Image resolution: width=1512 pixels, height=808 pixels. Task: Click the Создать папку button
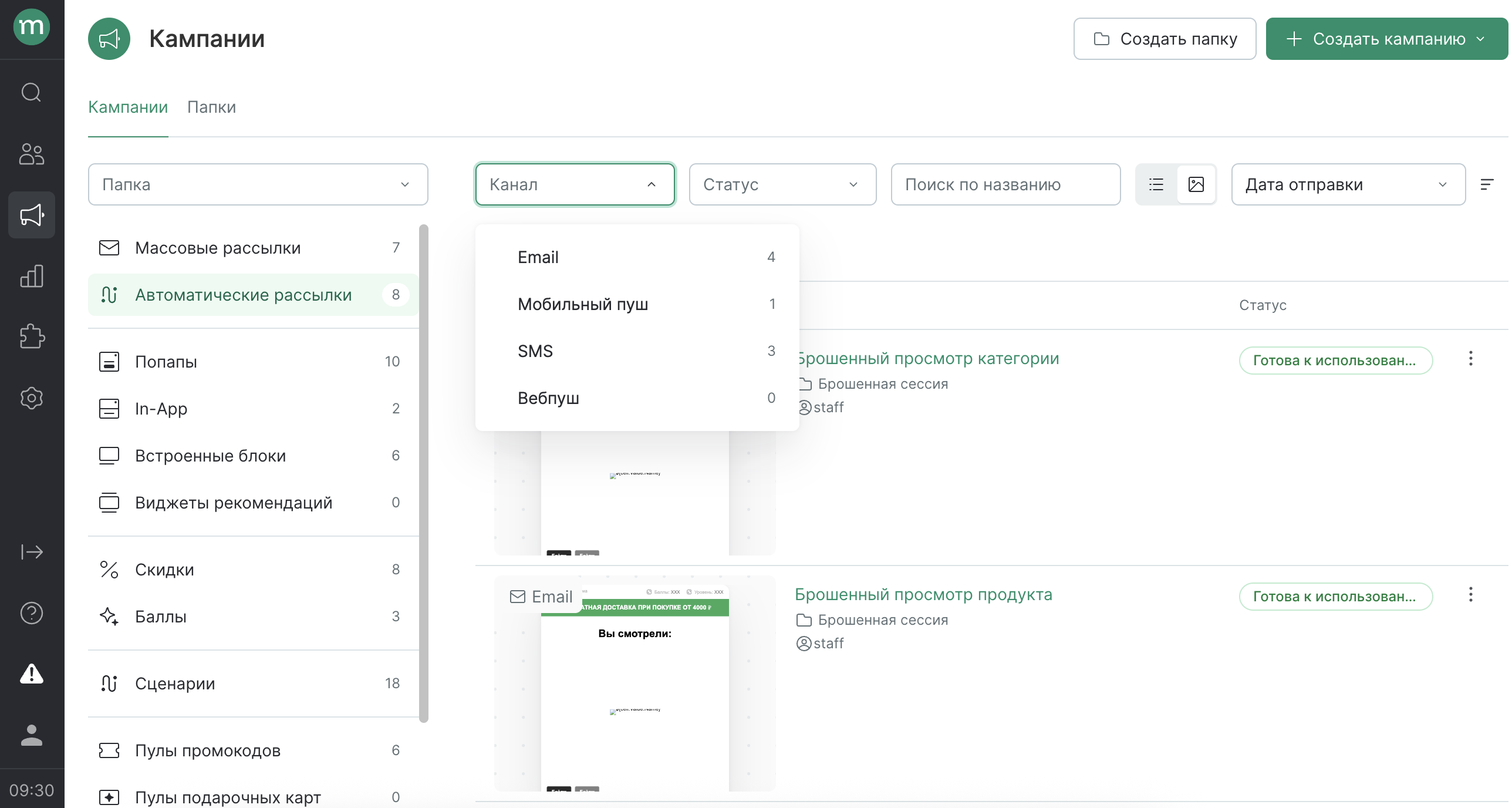[x=1165, y=39]
